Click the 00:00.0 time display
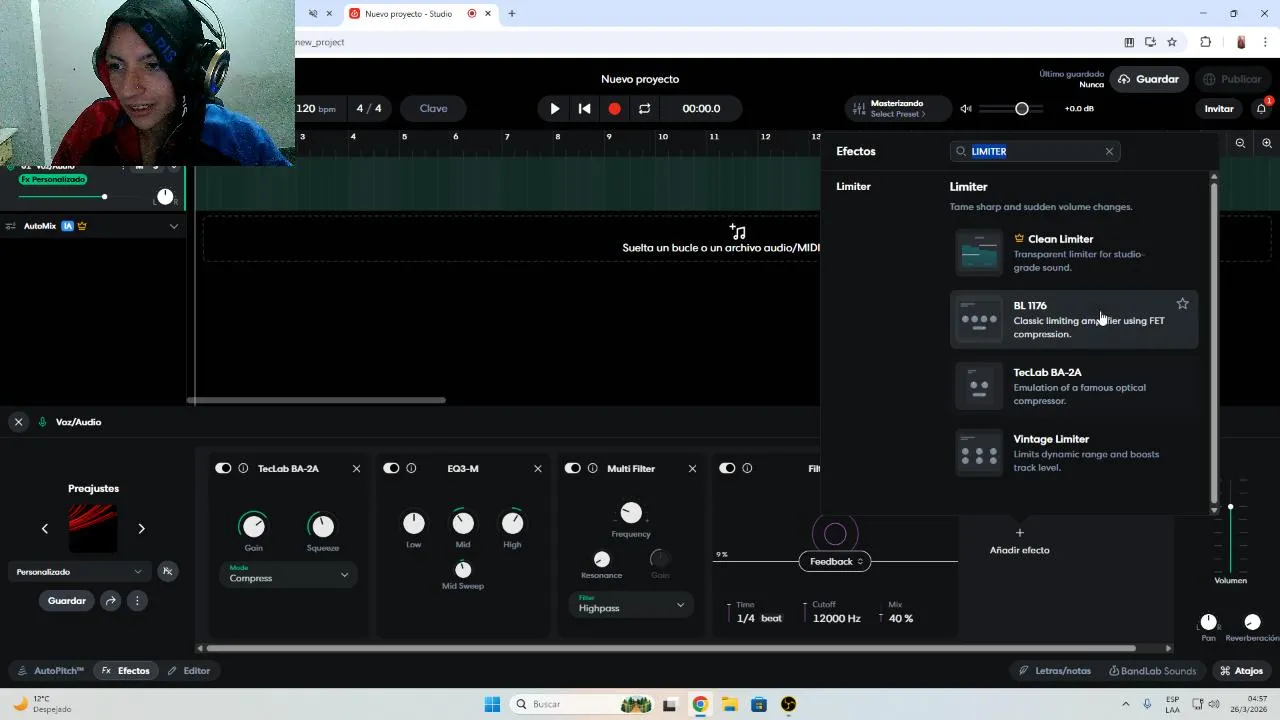 pos(701,108)
